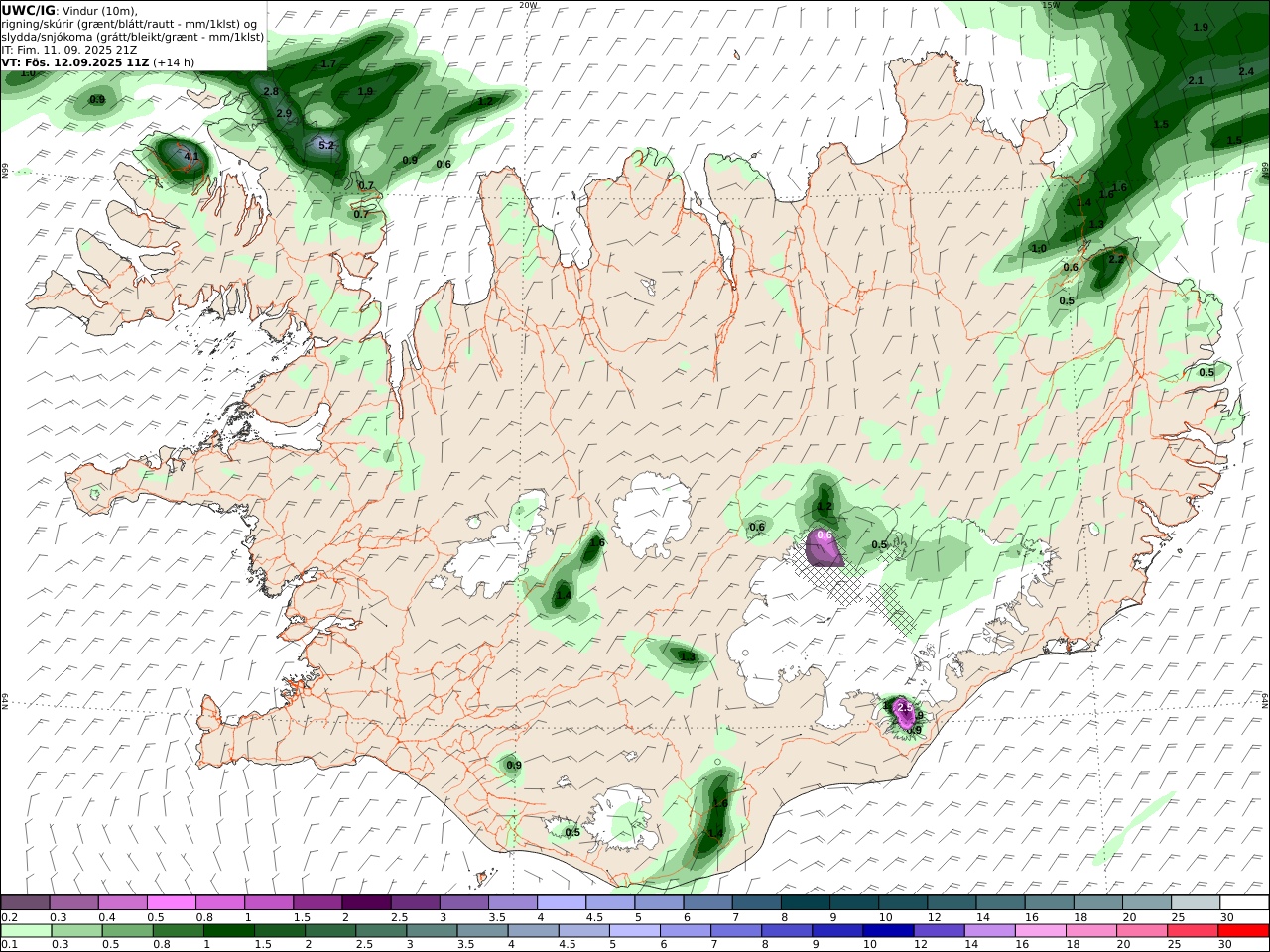Click the 'Vindur (10m)' header text

(100, 10)
